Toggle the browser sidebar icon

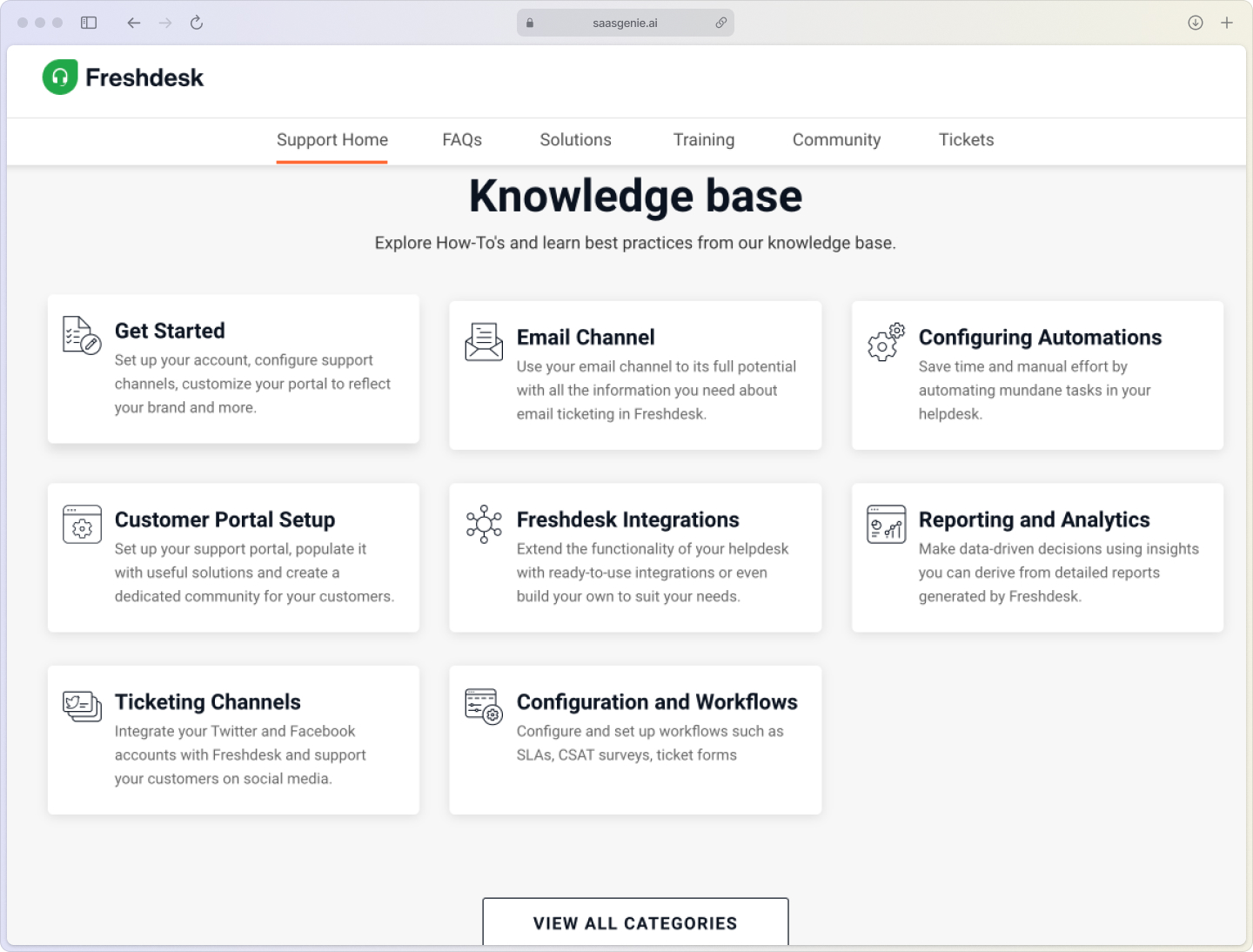[89, 23]
